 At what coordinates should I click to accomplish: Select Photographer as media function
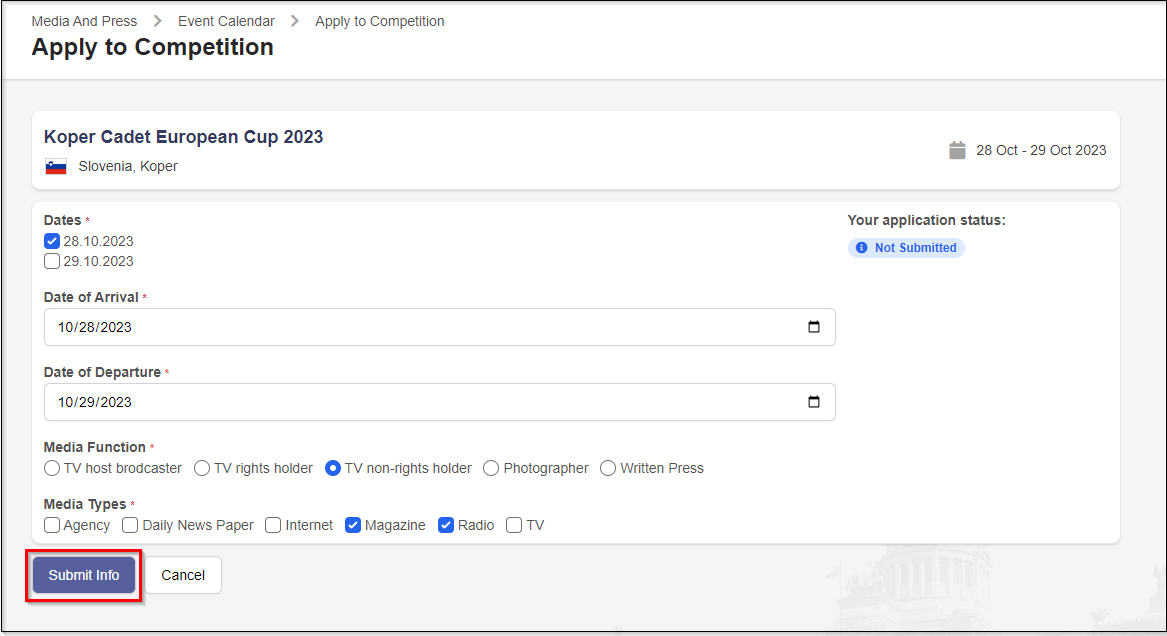491,468
